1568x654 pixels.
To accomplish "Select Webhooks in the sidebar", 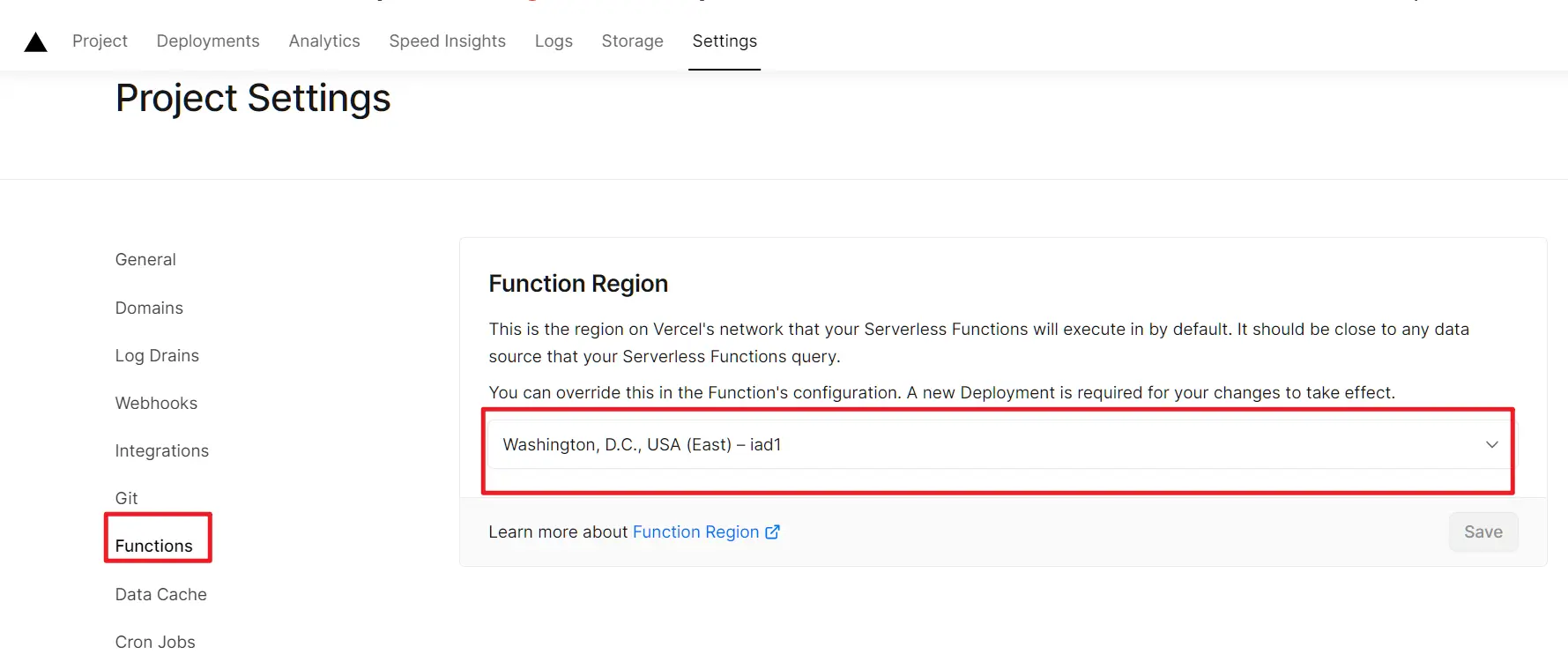I will click(156, 404).
